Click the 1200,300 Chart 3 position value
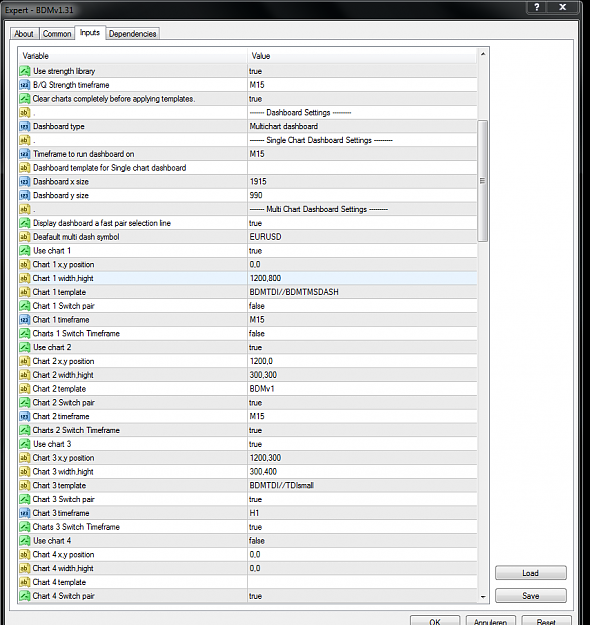590x625 pixels. coord(265,458)
